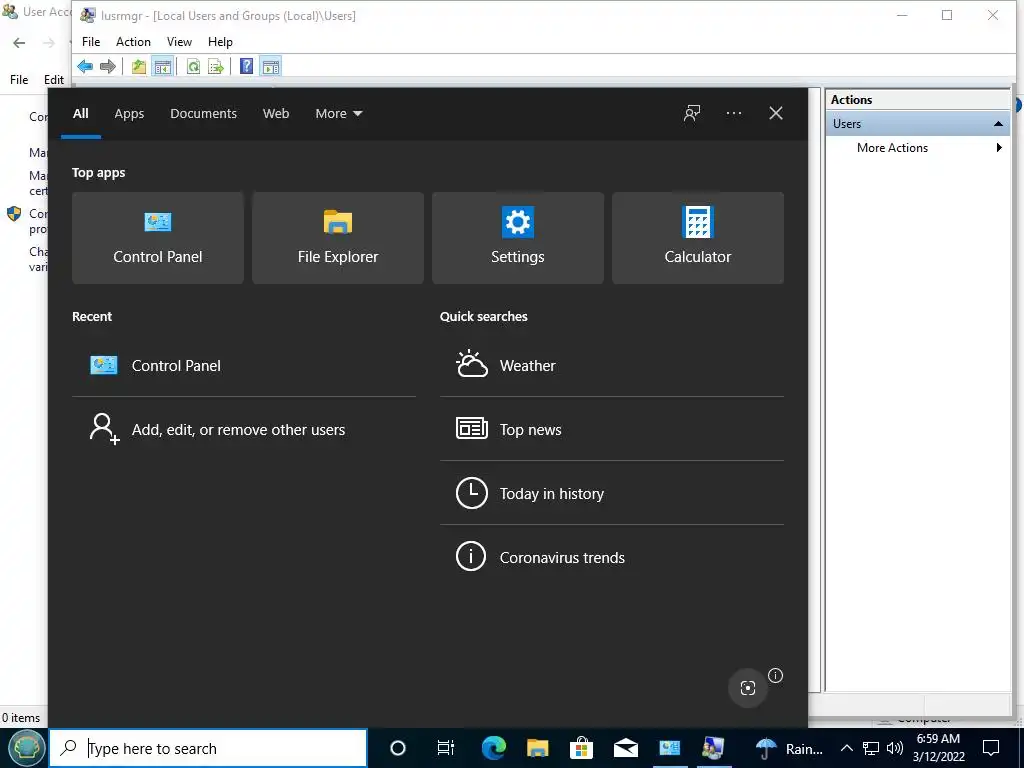Open the three-dot options in search panel
The width and height of the screenshot is (1024, 768).
(733, 113)
